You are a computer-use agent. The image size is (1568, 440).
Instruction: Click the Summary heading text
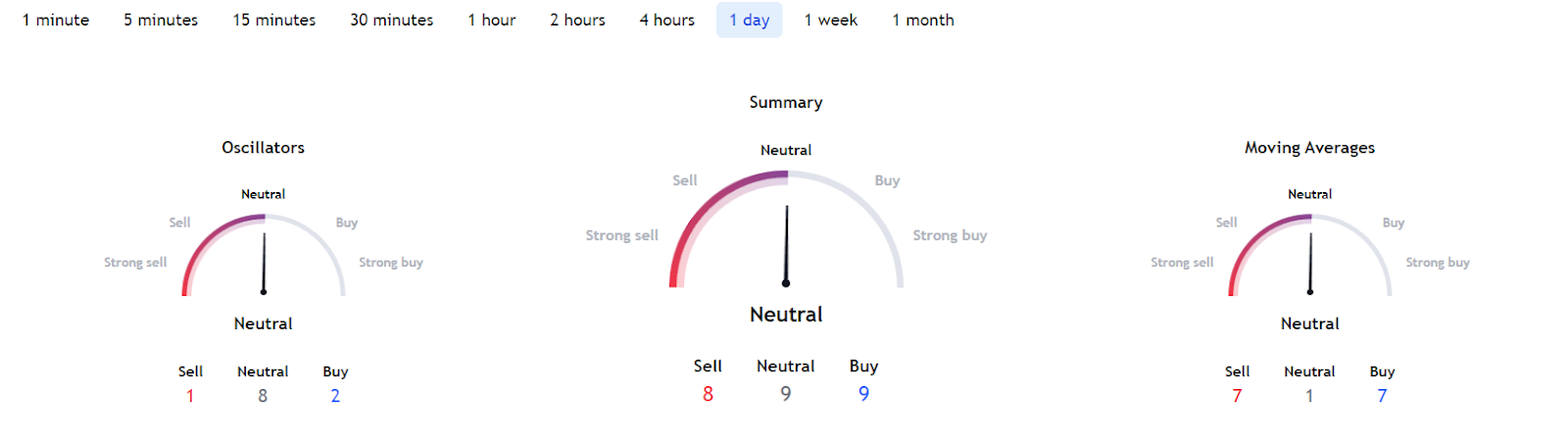(786, 102)
